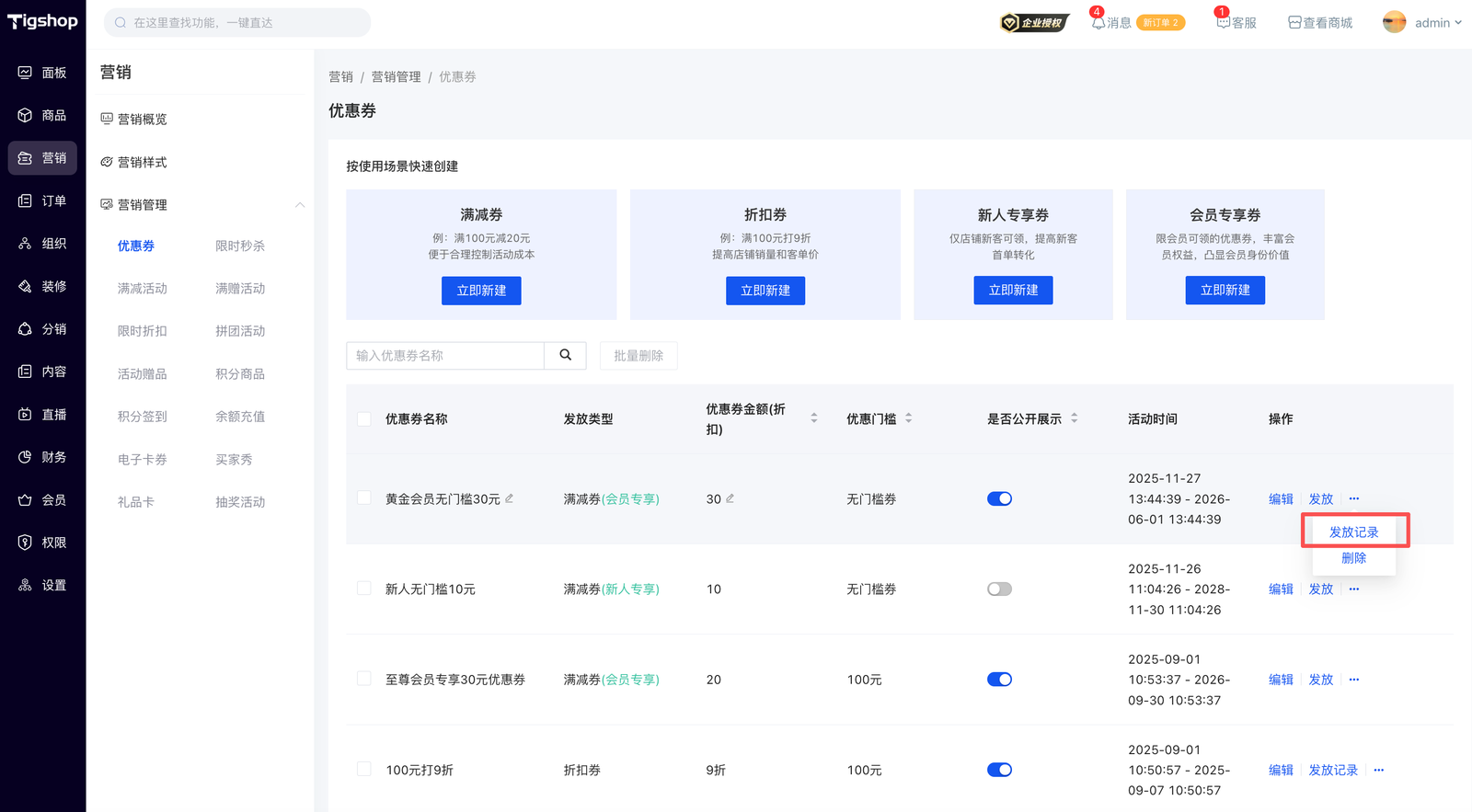Disable public display toggle for 黄金会员无门槛30元
Viewport: 1472px width, 812px height.
999,499
